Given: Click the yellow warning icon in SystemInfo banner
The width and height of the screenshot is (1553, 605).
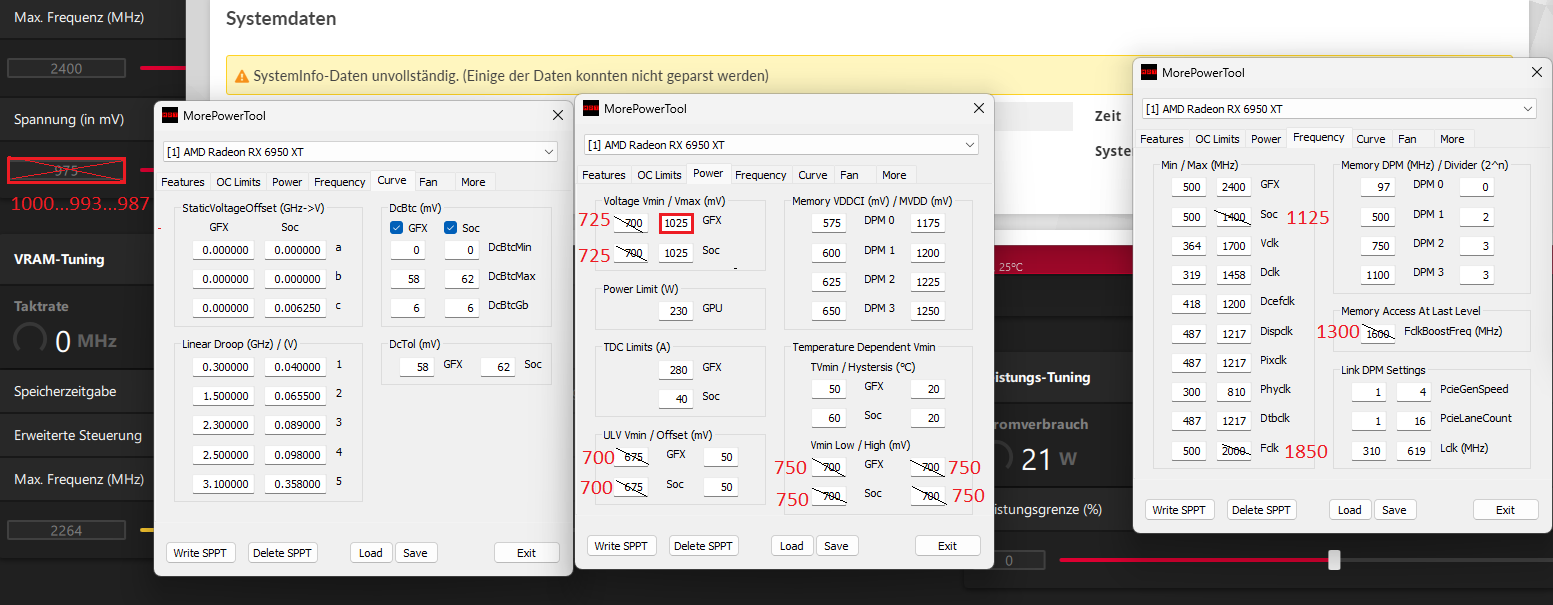Looking at the screenshot, I should [242, 76].
